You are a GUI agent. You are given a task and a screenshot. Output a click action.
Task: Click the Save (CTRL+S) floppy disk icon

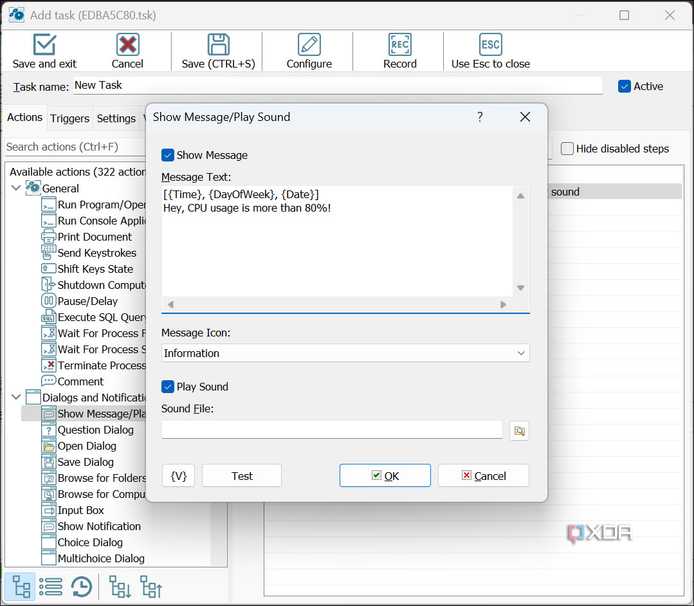tap(218, 45)
